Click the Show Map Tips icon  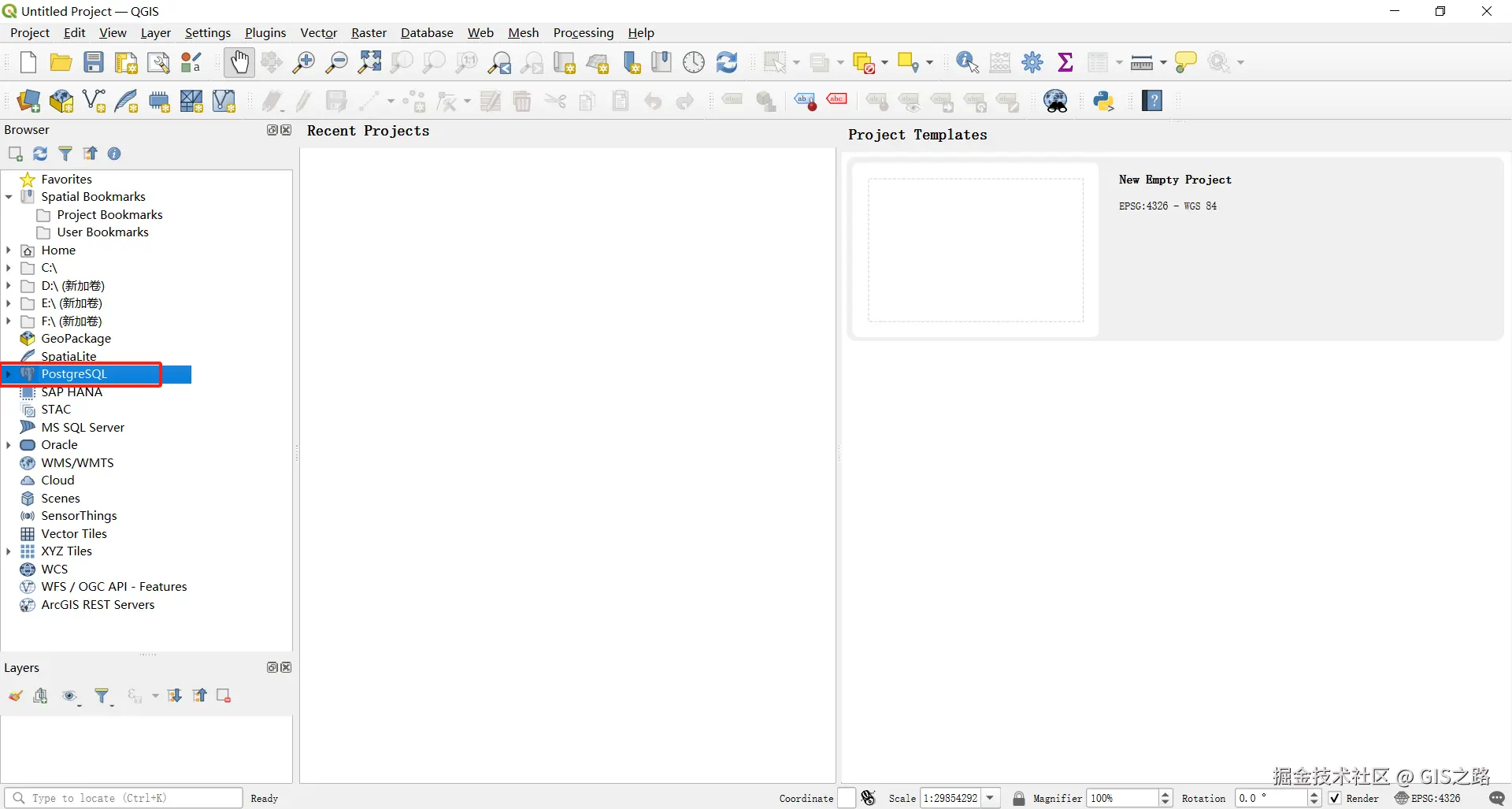1185,62
